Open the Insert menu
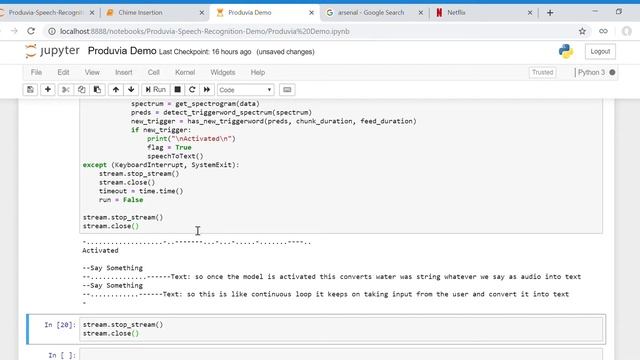 (x=124, y=73)
